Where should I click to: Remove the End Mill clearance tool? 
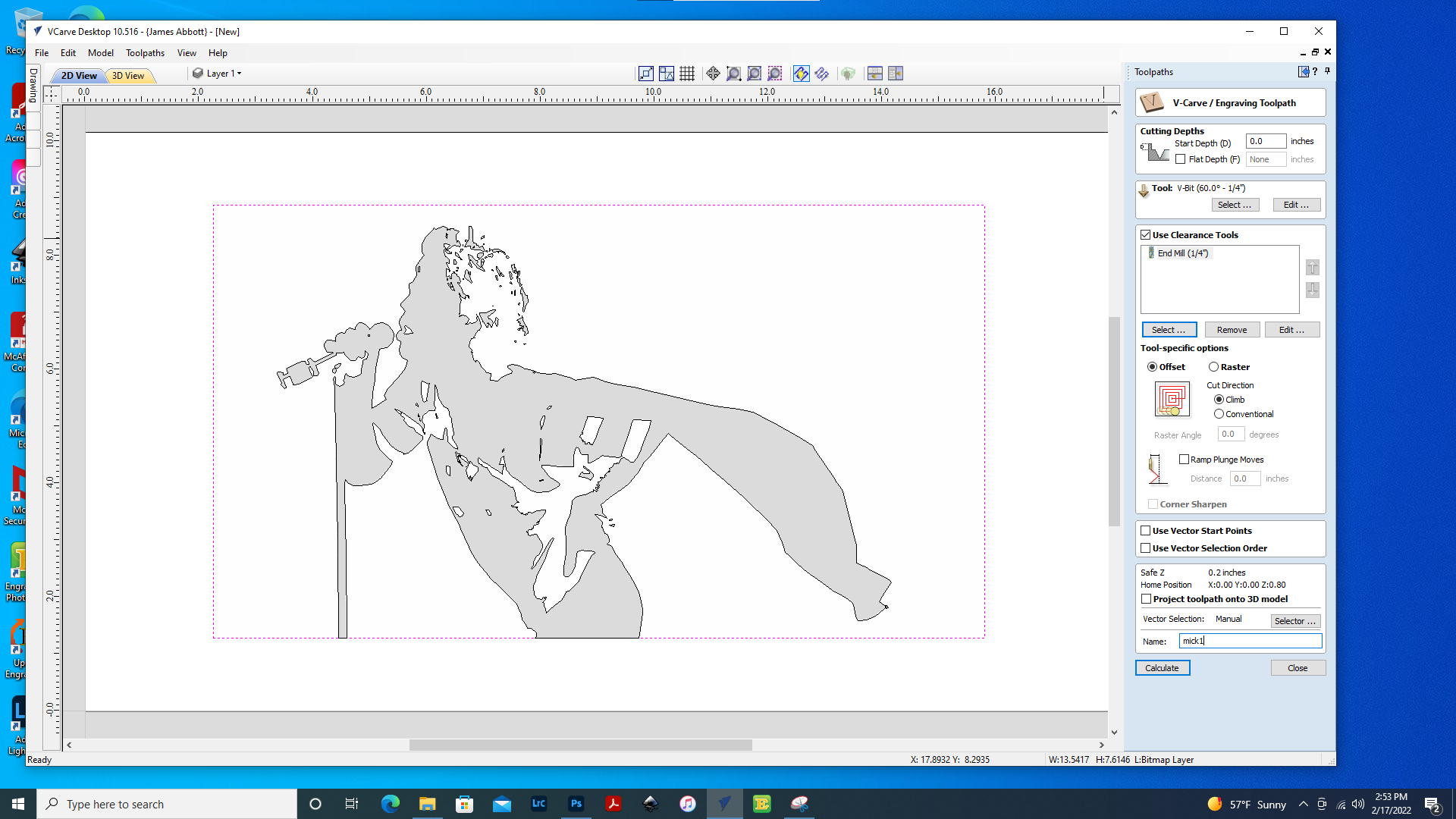pos(1232,330)
